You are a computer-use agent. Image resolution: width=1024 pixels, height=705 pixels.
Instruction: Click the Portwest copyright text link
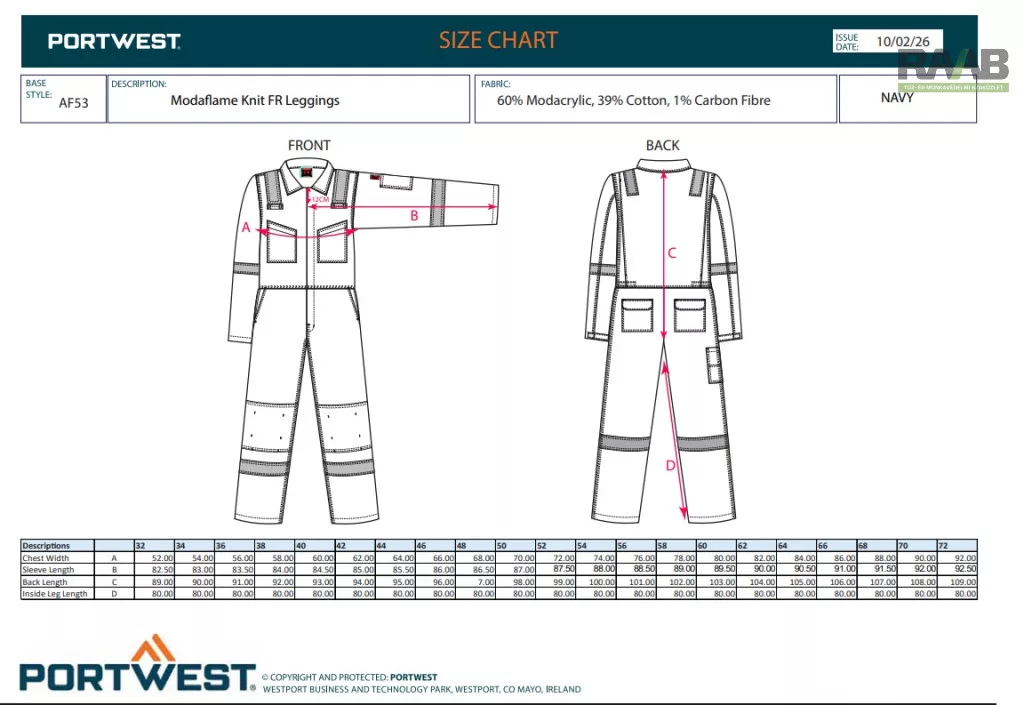click(x=413, y=677)
